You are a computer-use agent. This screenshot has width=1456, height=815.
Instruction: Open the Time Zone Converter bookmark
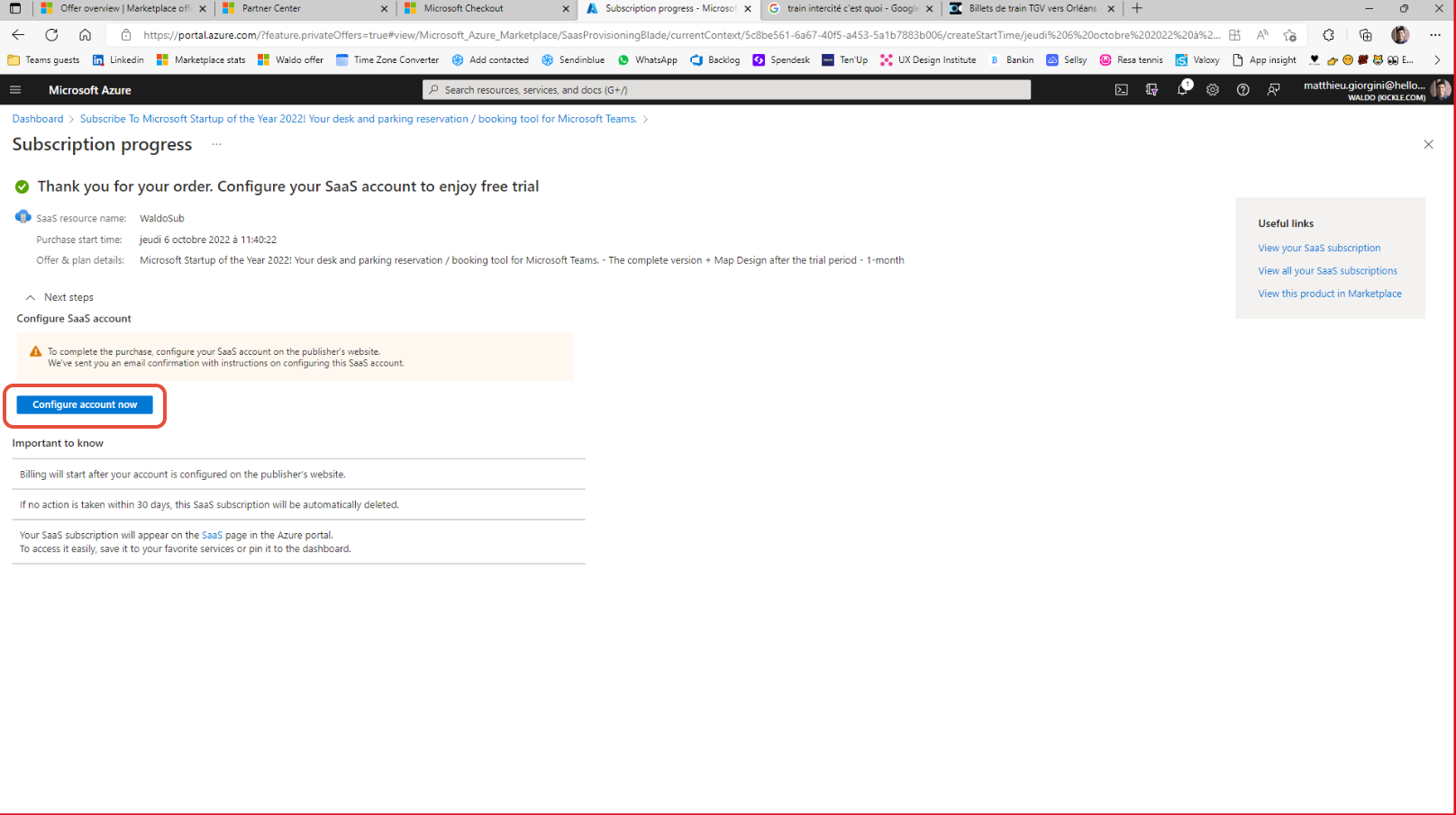[387, 60]
